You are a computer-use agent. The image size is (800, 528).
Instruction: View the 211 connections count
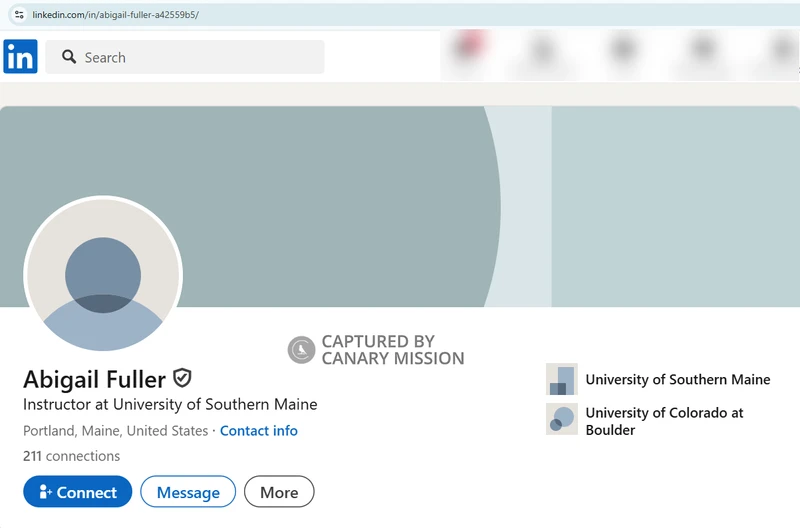(x=71, y=456)
